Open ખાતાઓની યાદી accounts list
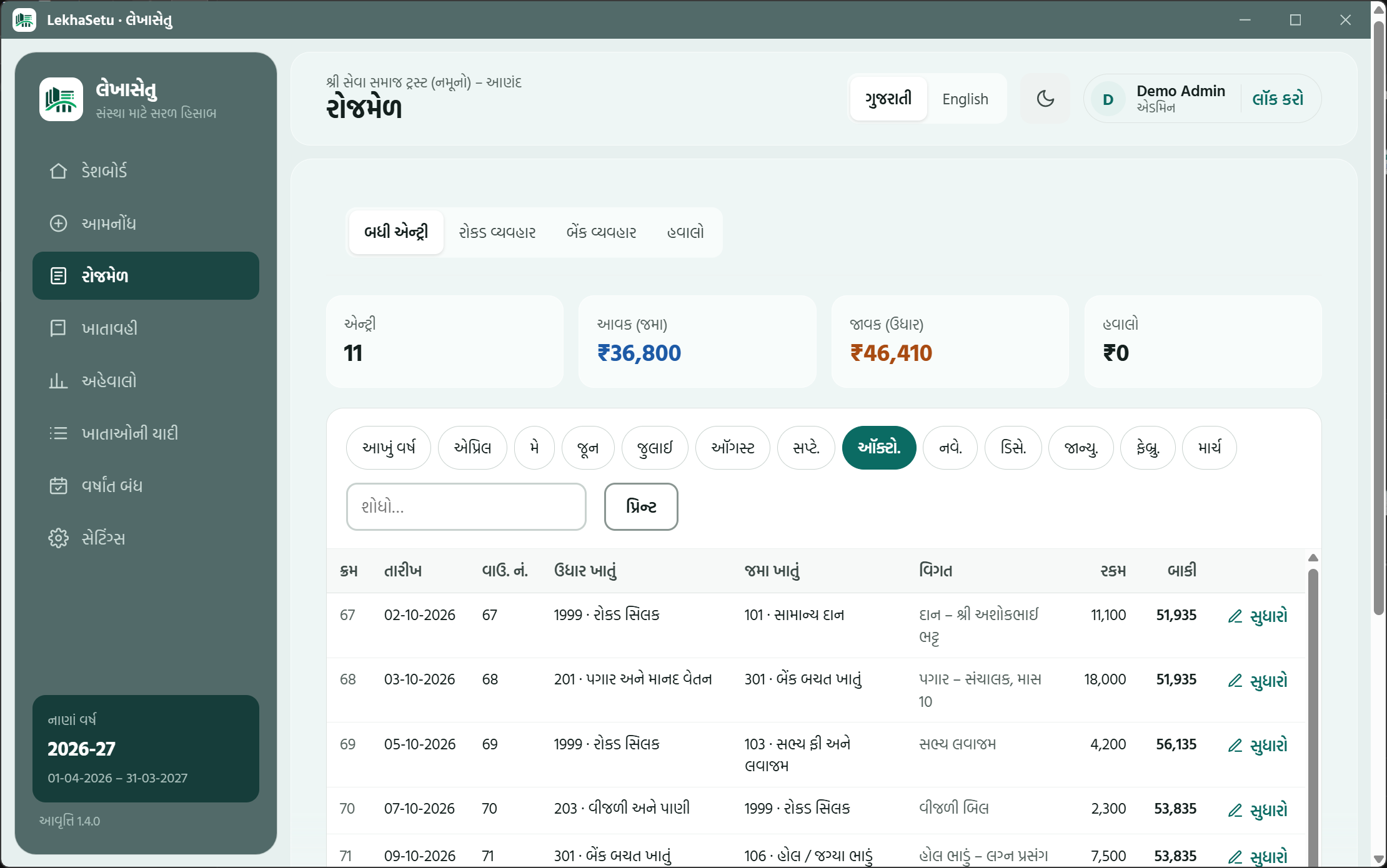 pos(146,433)
